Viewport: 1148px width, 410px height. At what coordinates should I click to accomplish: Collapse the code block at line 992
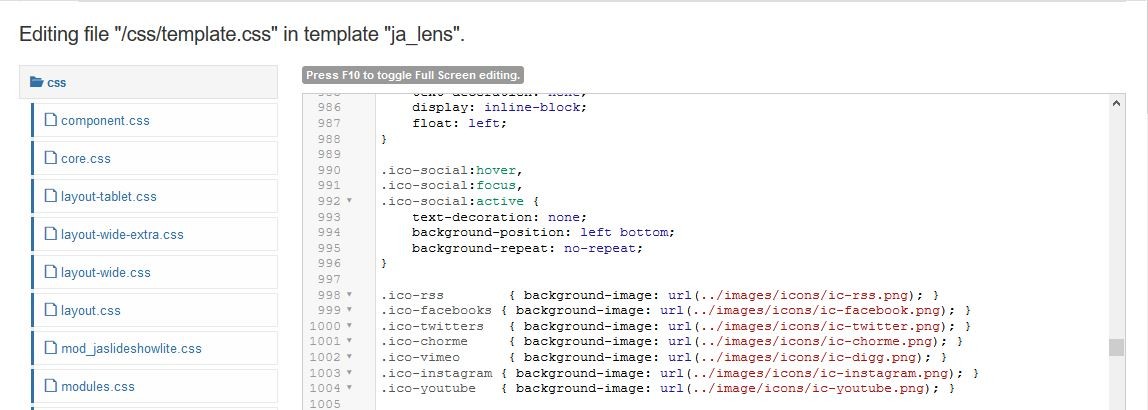click(349, 201)
